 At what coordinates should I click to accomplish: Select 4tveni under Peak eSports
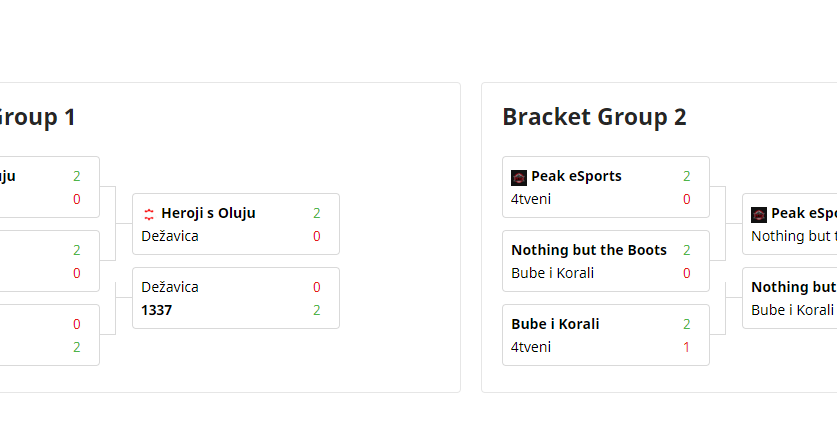click(x=531, y=199)
